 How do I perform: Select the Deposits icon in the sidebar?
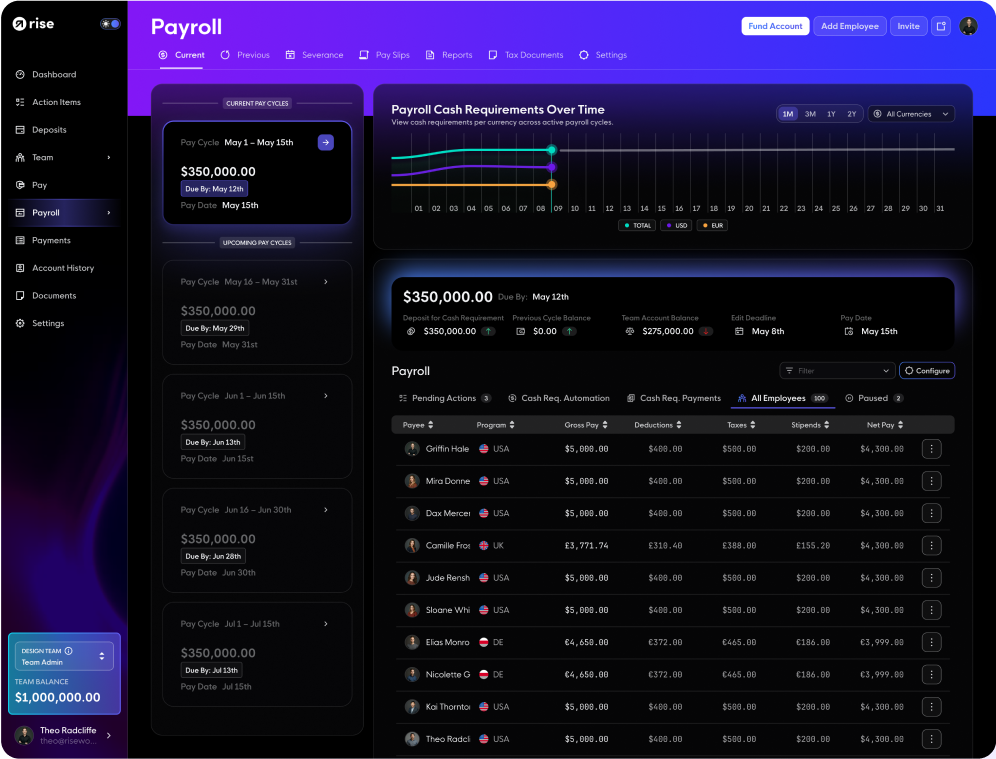20,129
